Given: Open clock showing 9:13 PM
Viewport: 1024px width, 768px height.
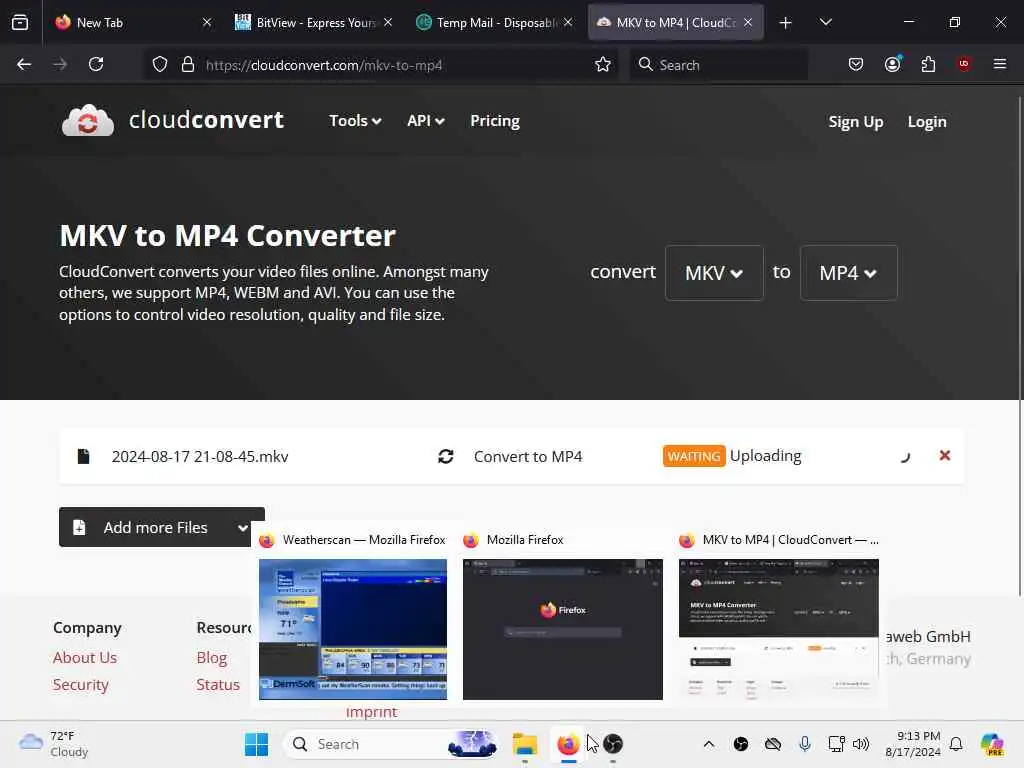Looking at the screenshot, I should 913,744.
